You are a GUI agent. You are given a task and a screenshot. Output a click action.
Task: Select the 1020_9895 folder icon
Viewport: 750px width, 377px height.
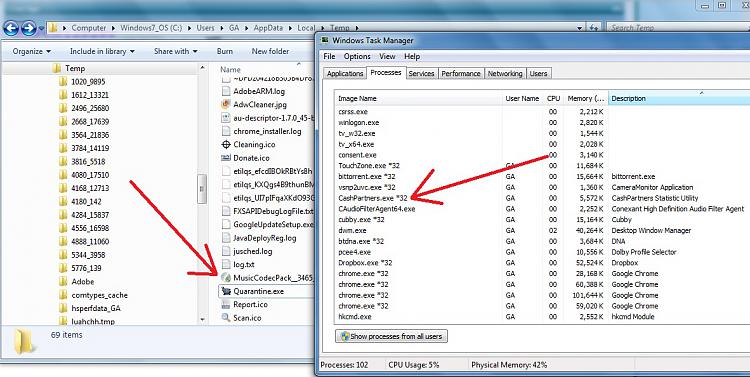[63, 81]
